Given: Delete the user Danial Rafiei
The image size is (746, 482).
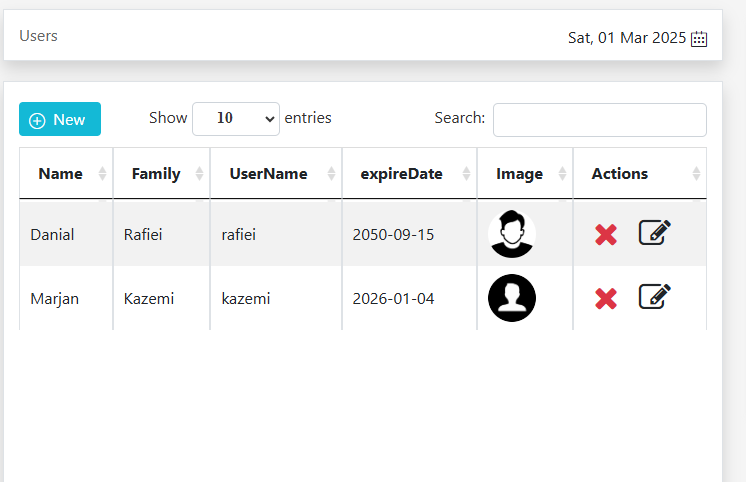Looking at the screenshot, I should pyautogui.click(x=605, y=235).
